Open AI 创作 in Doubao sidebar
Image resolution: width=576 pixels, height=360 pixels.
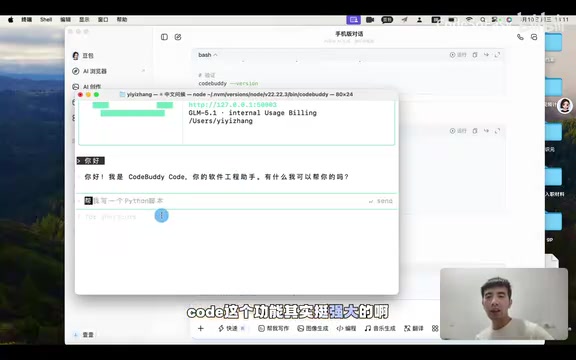click(87, 87)
